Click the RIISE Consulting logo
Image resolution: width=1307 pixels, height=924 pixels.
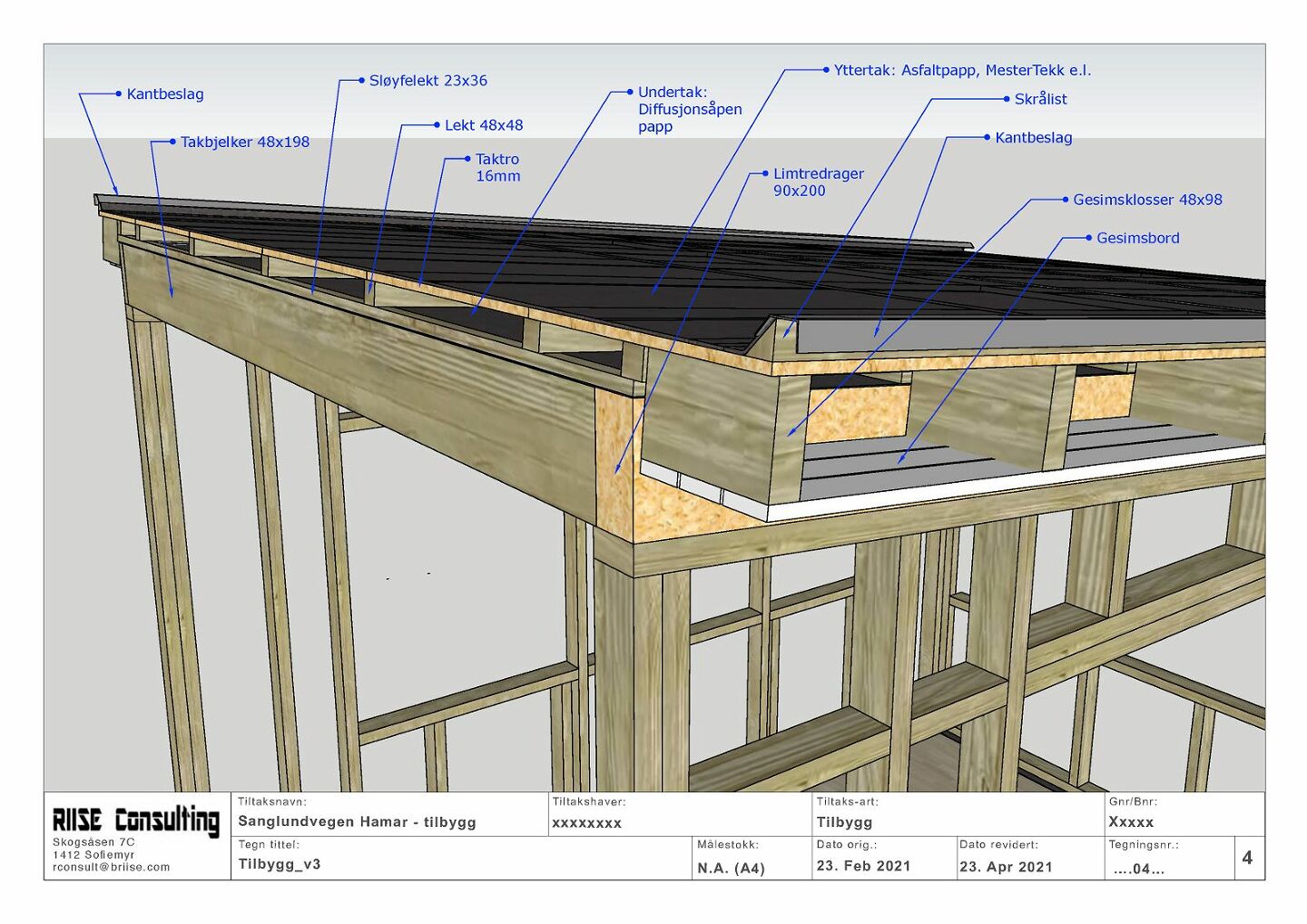tap(135, 820)
